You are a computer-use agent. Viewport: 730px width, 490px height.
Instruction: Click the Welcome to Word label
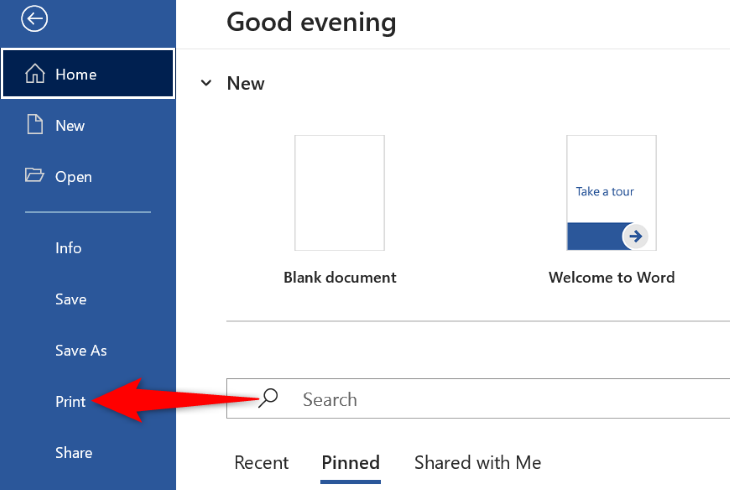tap(611, 278)
